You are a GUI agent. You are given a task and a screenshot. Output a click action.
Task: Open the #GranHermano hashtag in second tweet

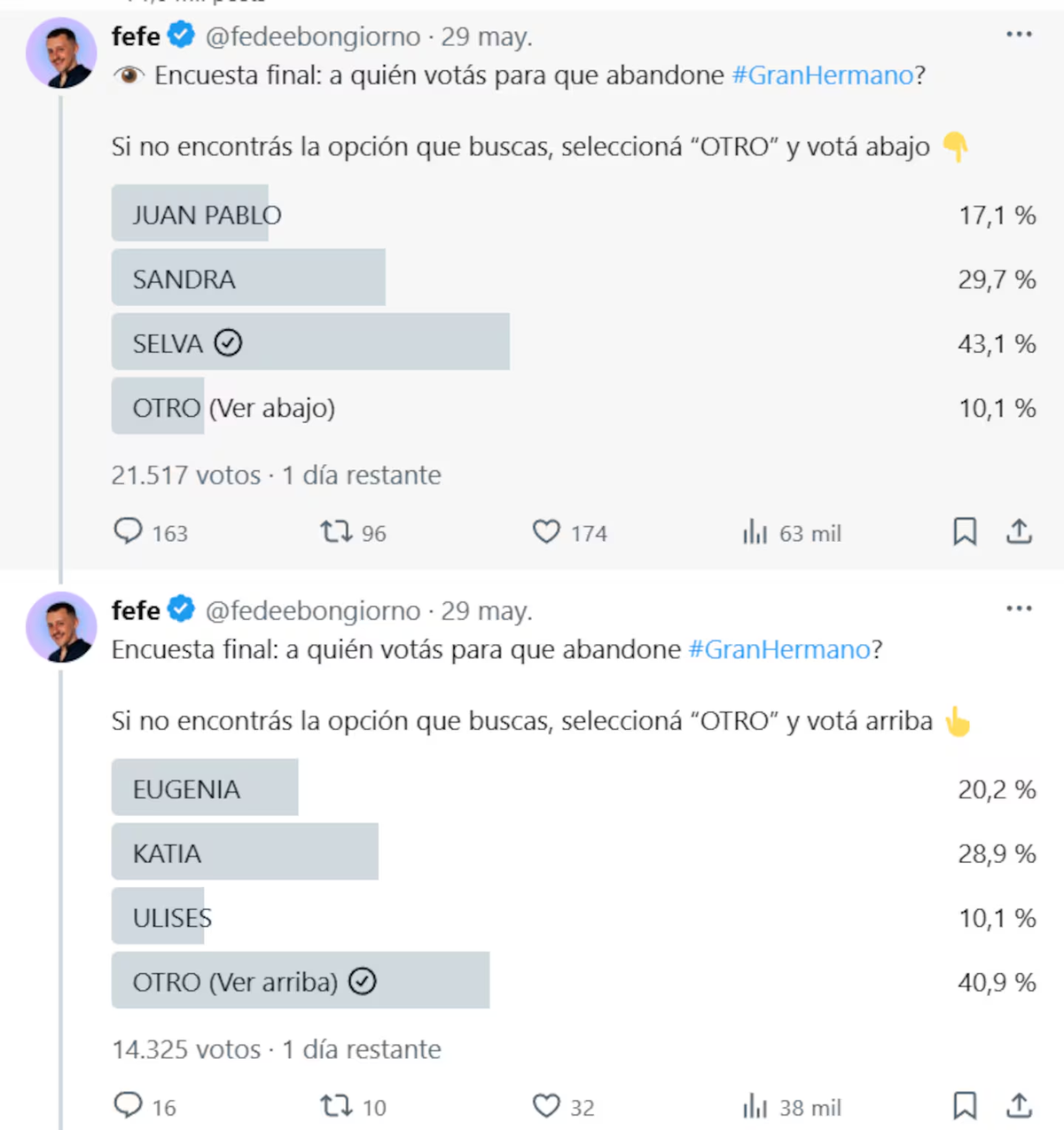(x=779, y=649)
